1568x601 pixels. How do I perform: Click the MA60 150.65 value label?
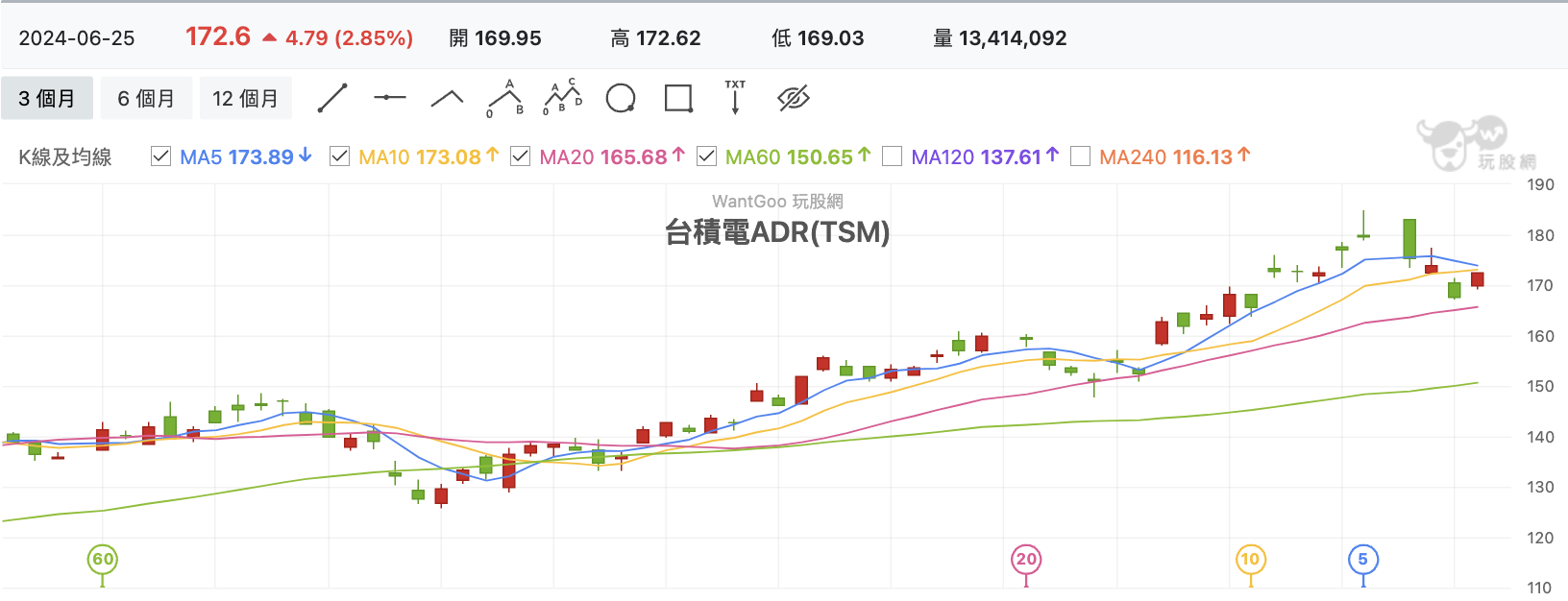coord(797,156)
